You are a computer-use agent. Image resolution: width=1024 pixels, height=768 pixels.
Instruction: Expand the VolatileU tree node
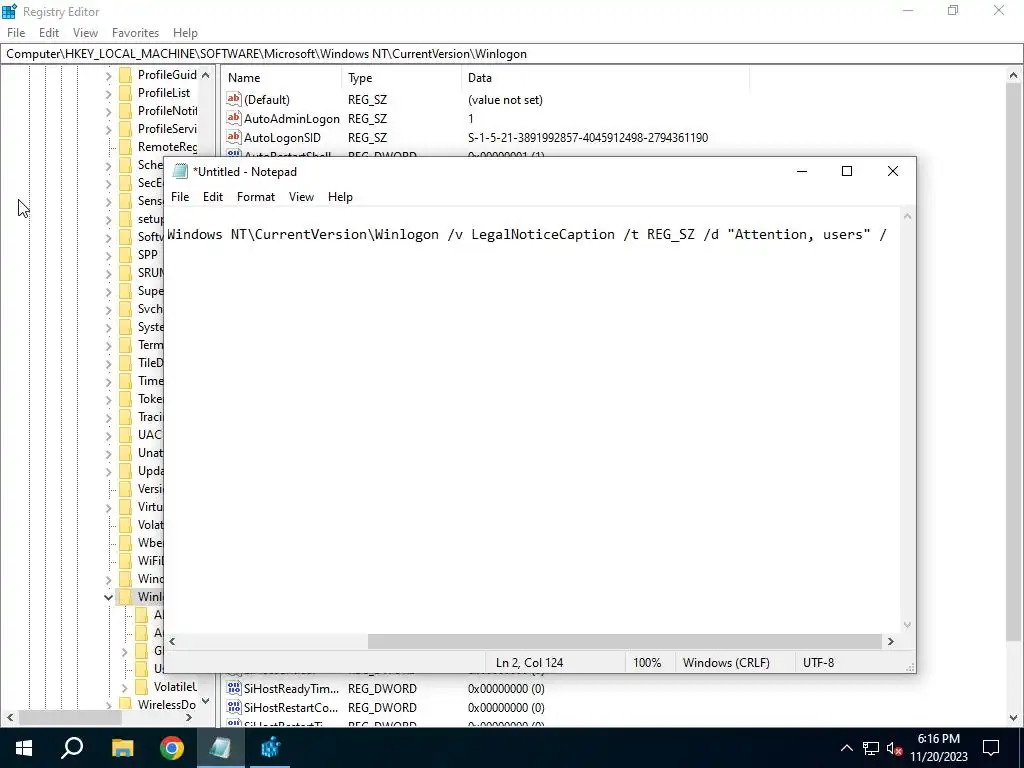click(124, 687)
